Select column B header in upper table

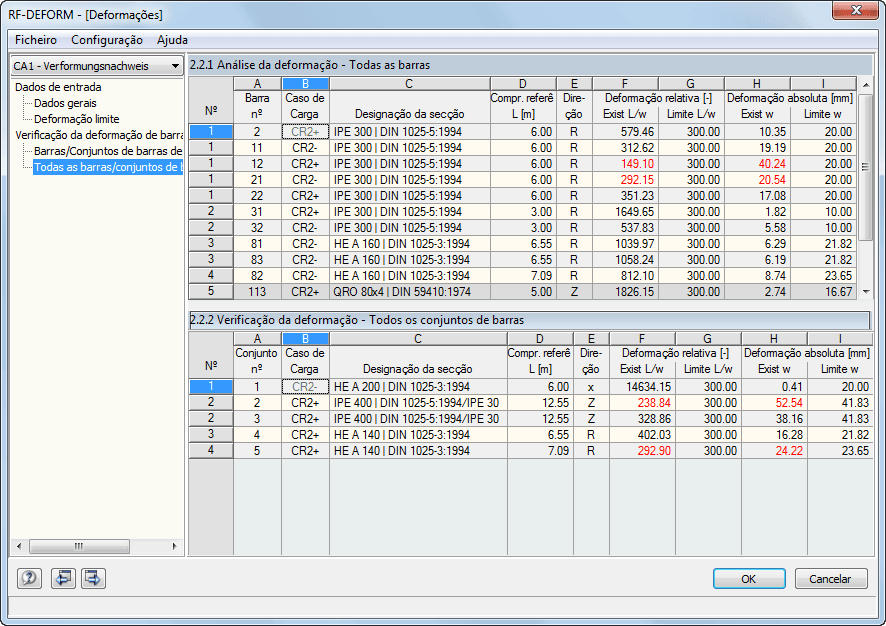[305, 84]
